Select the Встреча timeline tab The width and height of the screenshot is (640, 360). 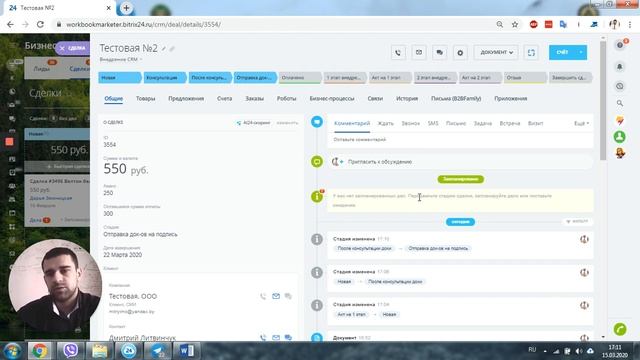click(x=510, y=123)
